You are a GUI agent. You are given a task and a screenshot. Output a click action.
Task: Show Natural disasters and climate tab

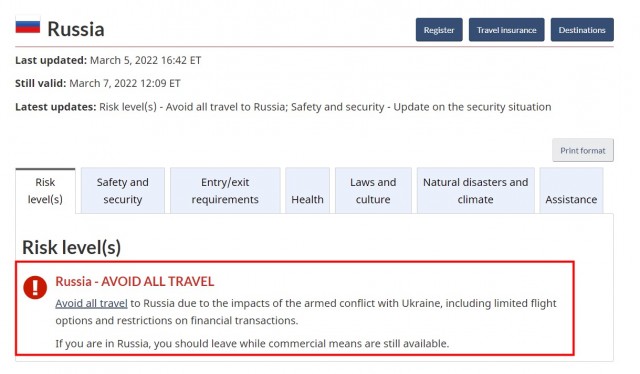click(476, 191)
